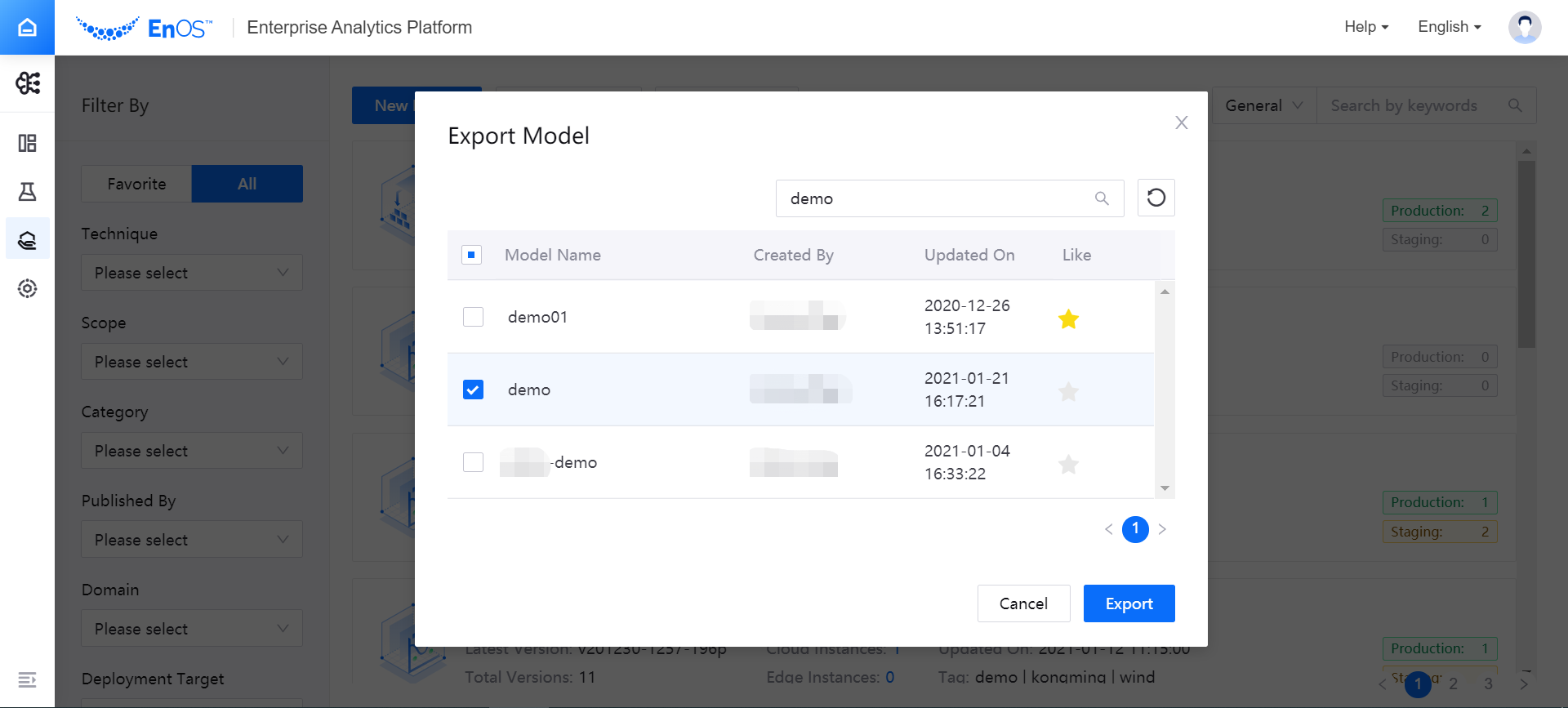Open the English language menu
The height and width of the screenshot is (708, 1568).
point(1449,27)
